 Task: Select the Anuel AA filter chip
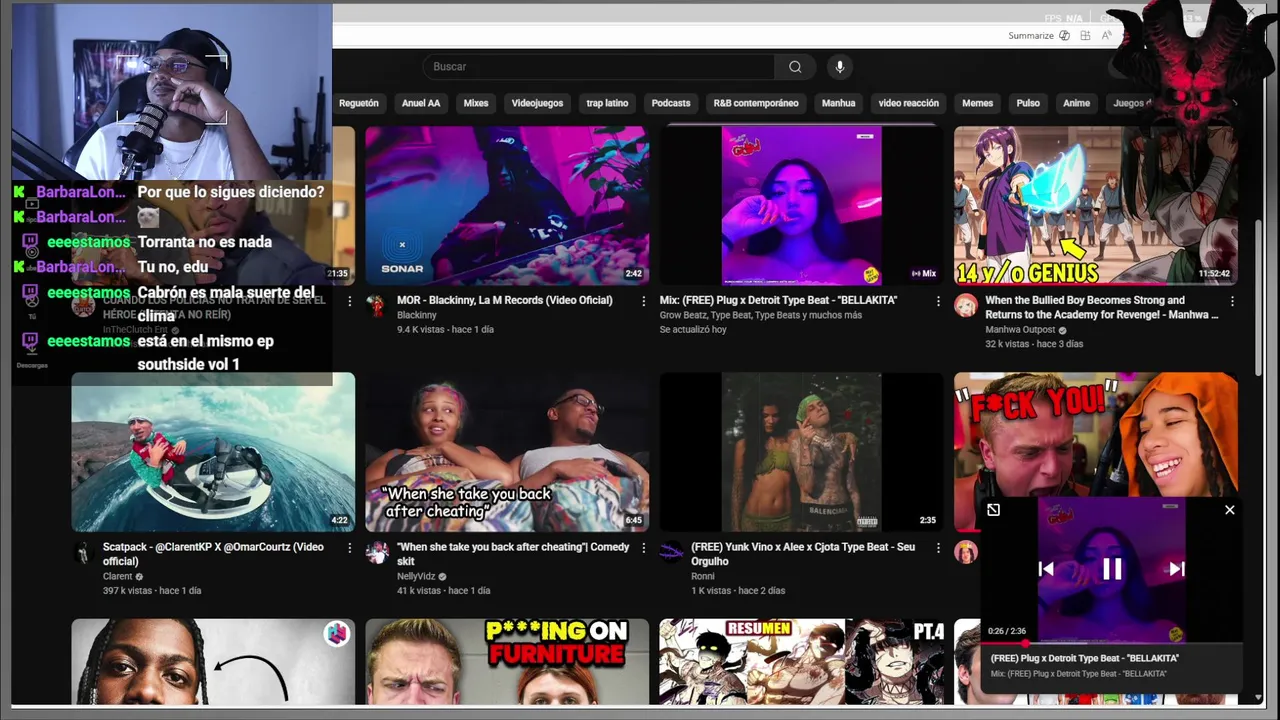[x=421, y=103]
